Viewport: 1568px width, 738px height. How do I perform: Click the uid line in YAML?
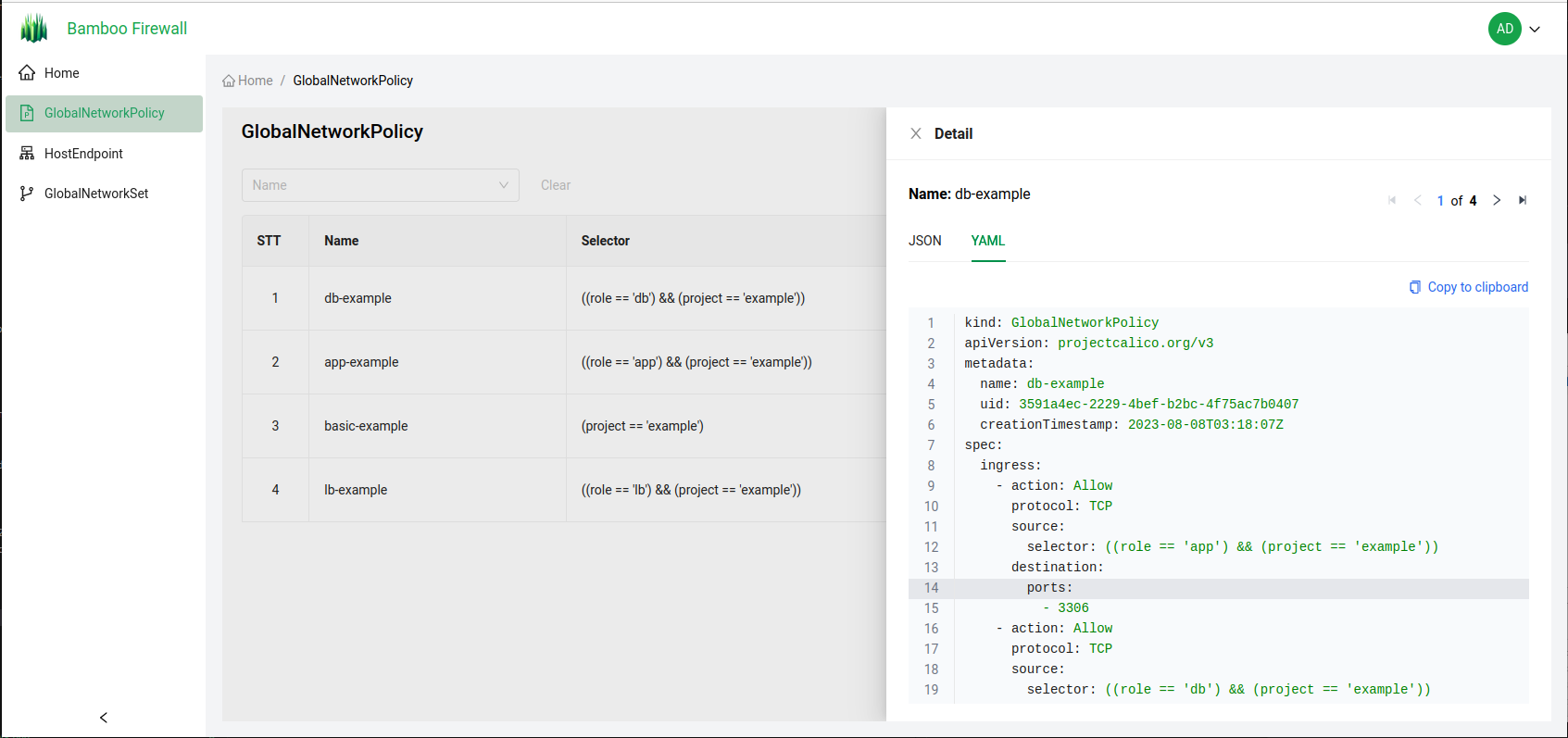[x=1139, y=404]
